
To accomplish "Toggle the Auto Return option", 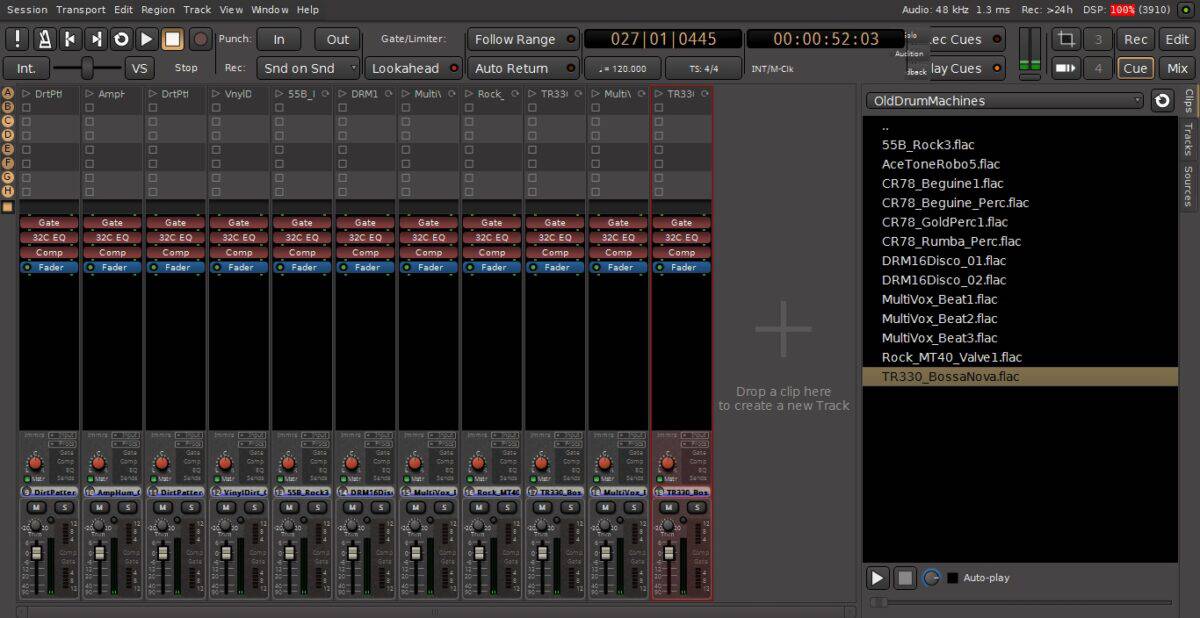I will pyautogui.click(x=521, y=68).
